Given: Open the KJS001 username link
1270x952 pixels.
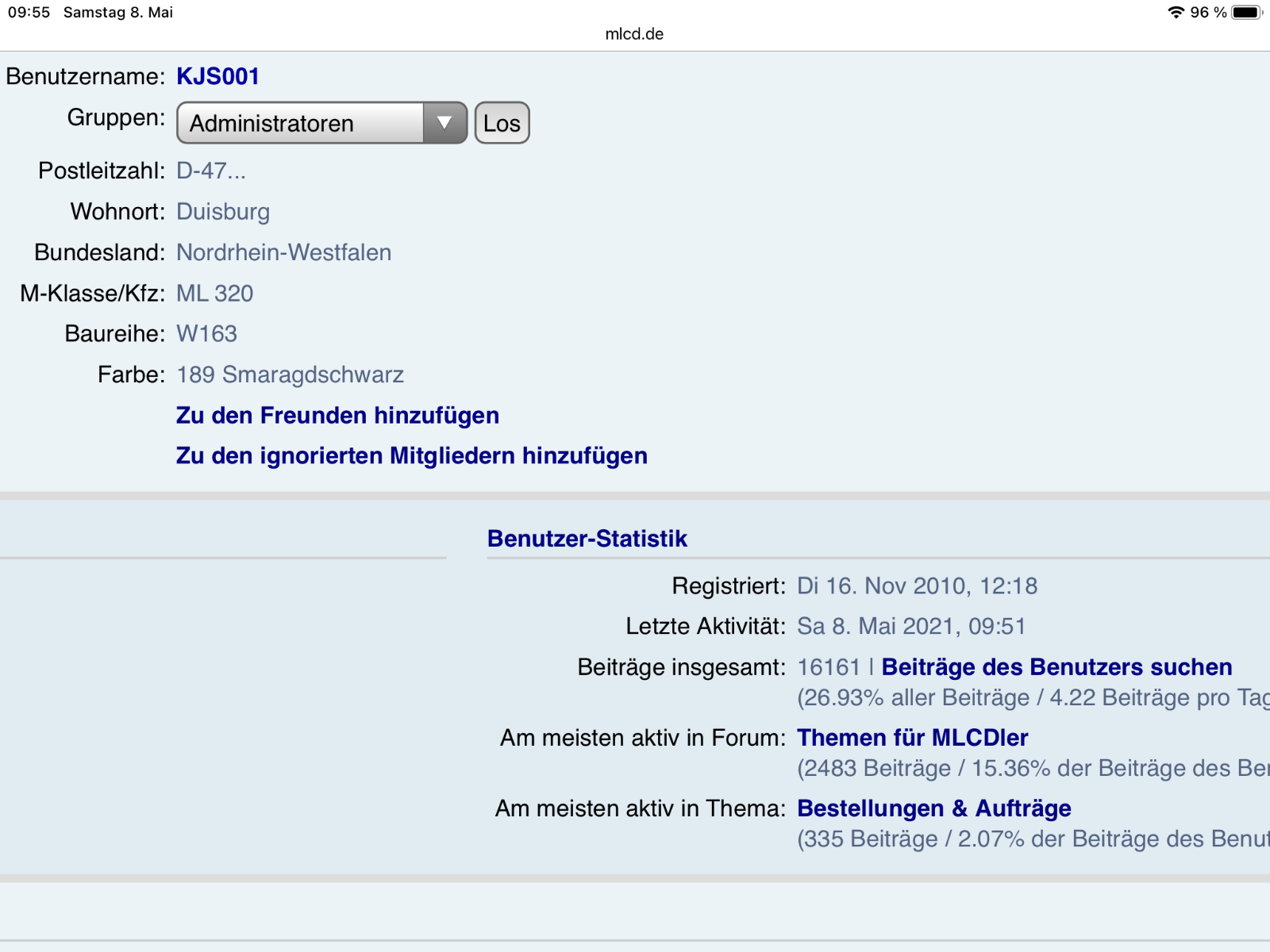Looking at the screenshot, I should pyautogui.click(x=217, y=76).
